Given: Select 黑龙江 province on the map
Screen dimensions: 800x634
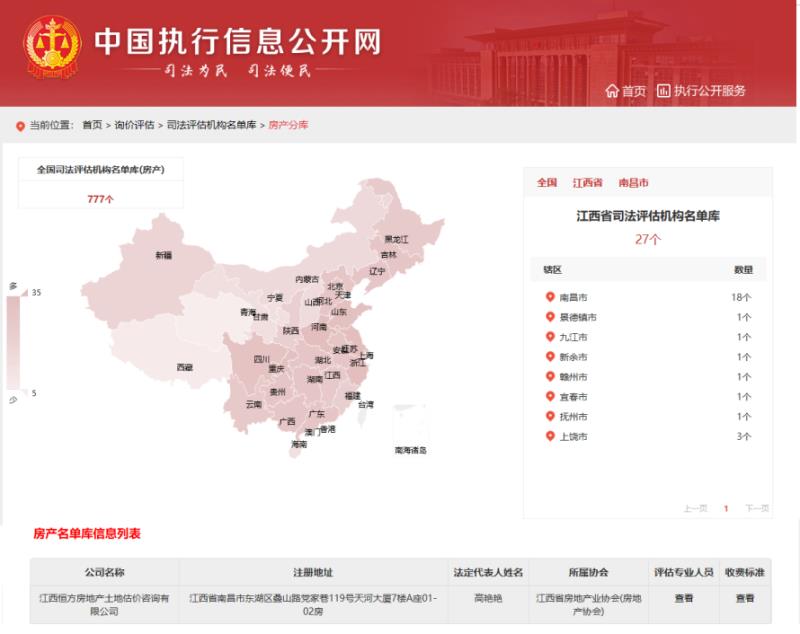Looking at the screenshot, I should coord(397,239).
